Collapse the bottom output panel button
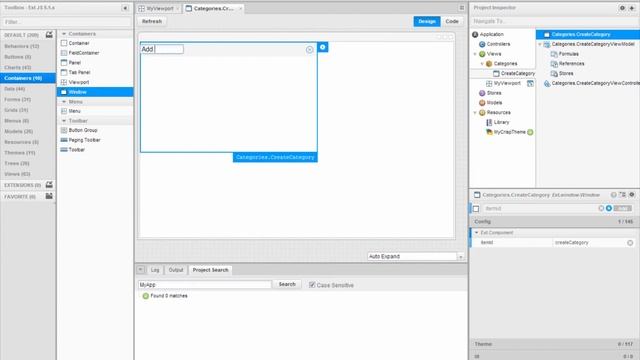The height and width of the screenshot is (360, 640). (140, 270)
